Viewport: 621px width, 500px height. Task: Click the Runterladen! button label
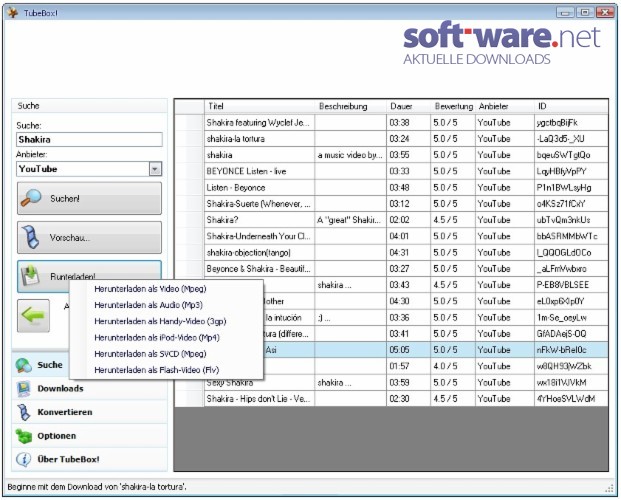pyautogui.click(x=72, y=276)
